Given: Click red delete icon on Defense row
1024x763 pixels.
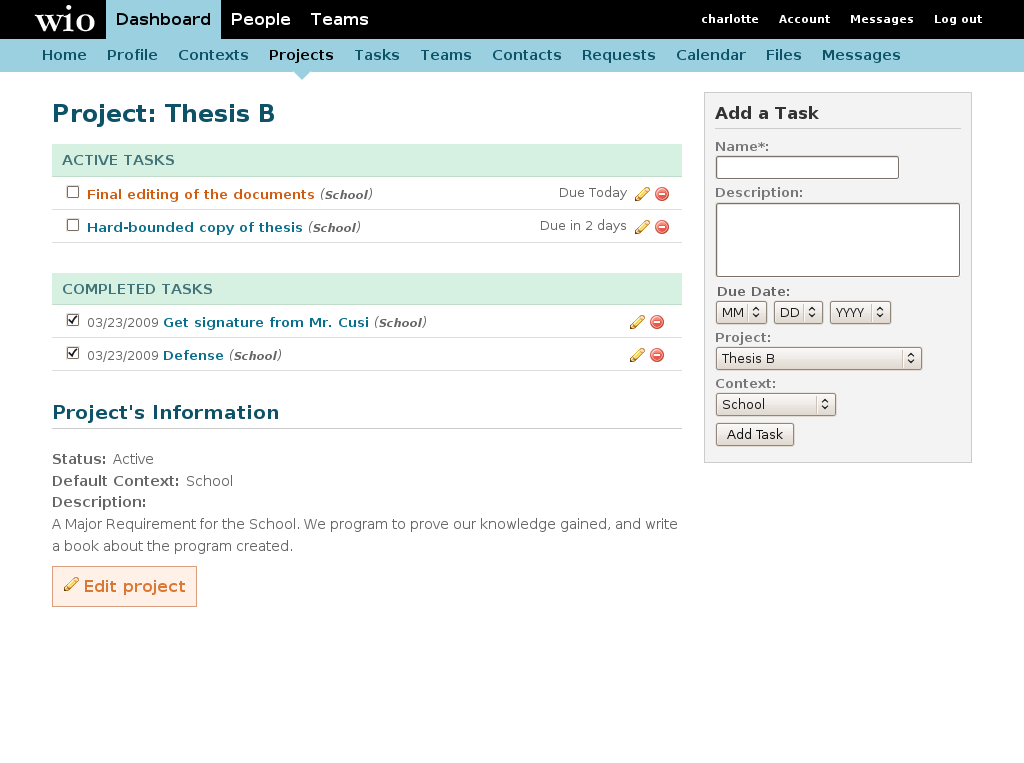Looking at the screenshot, I should [x=657, y=355].
